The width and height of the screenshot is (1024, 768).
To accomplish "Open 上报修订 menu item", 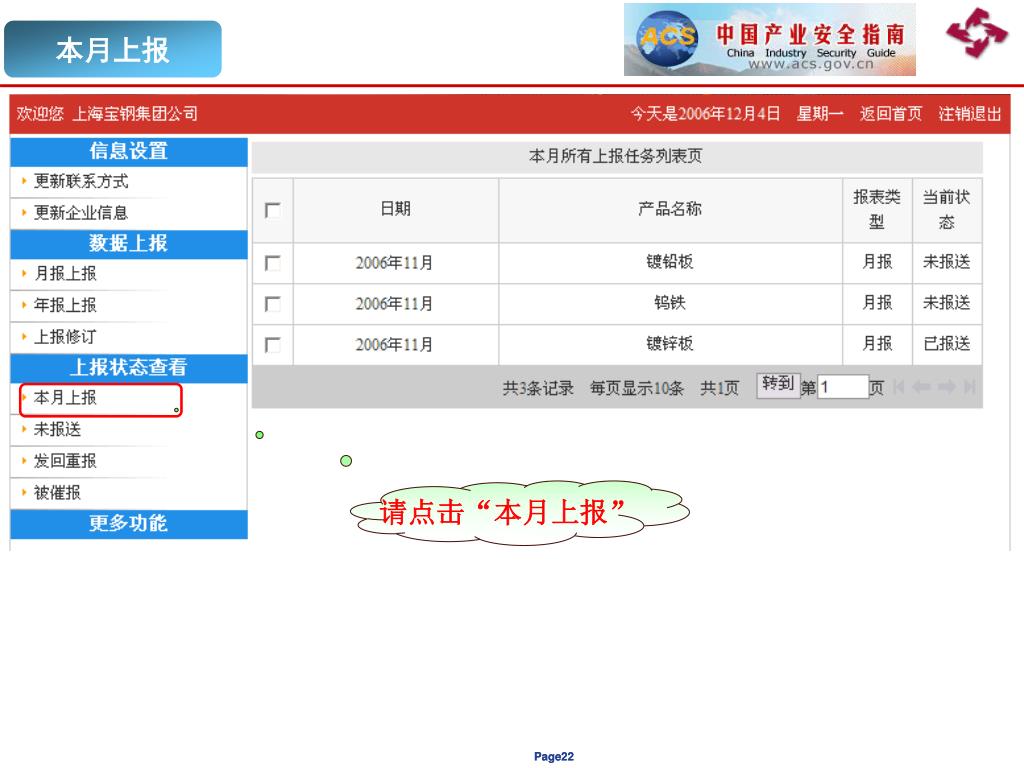I will (65, 337).
